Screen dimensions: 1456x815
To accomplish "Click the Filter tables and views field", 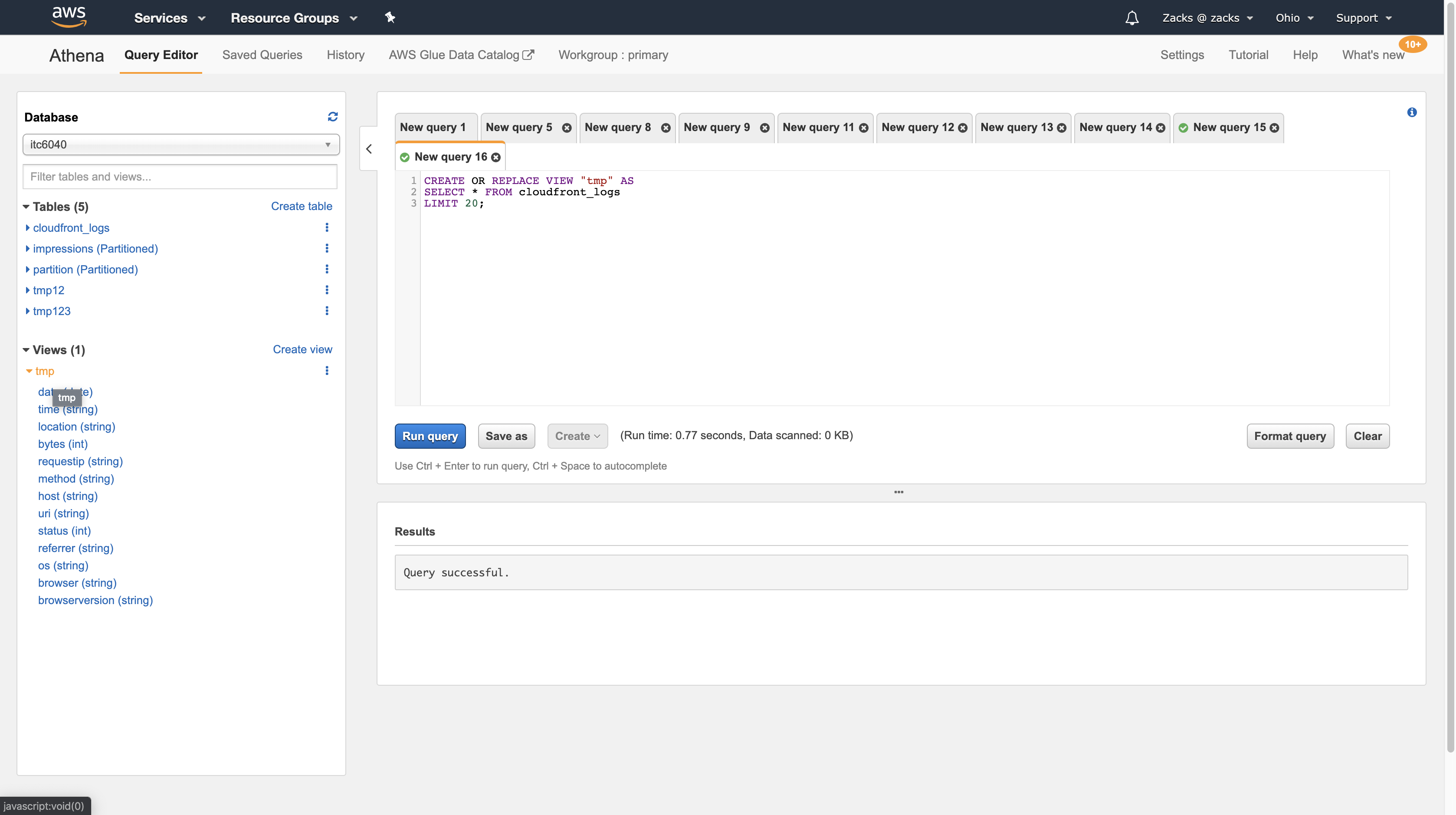I will pyautogui.click(x=180, y=177).
